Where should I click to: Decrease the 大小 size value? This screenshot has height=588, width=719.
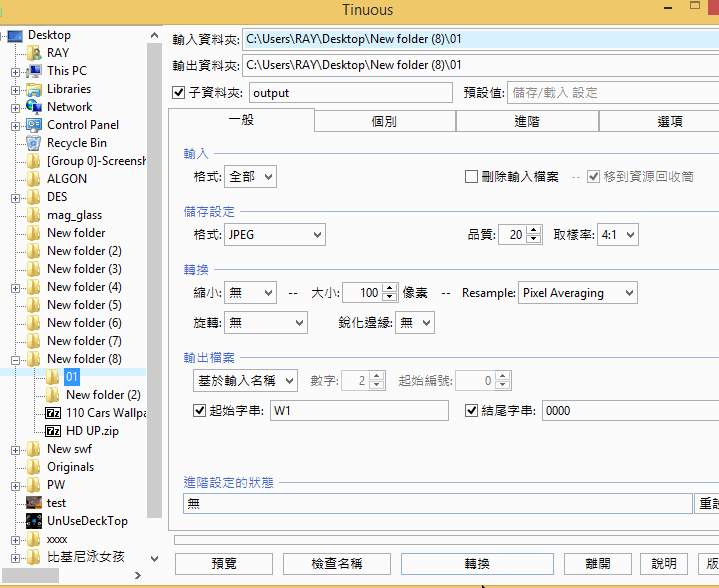[389, 297]
